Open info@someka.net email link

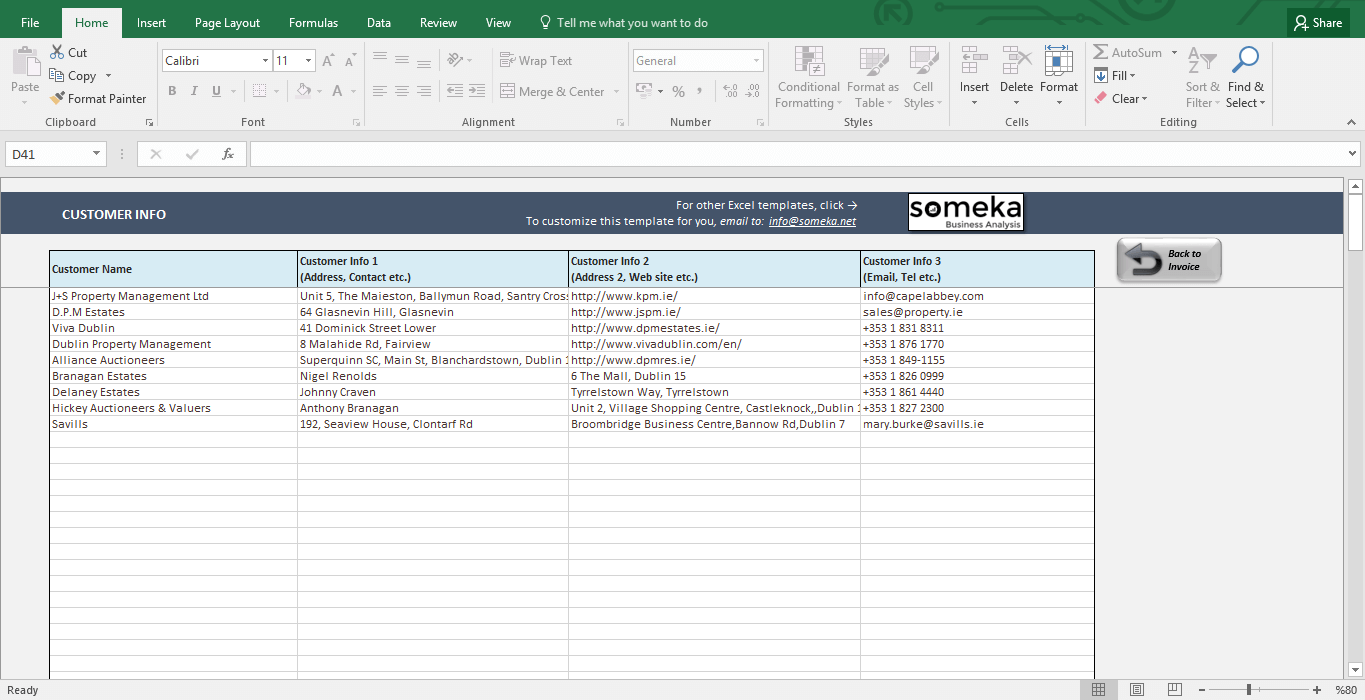pyautogui.click(x=812, y=221)
